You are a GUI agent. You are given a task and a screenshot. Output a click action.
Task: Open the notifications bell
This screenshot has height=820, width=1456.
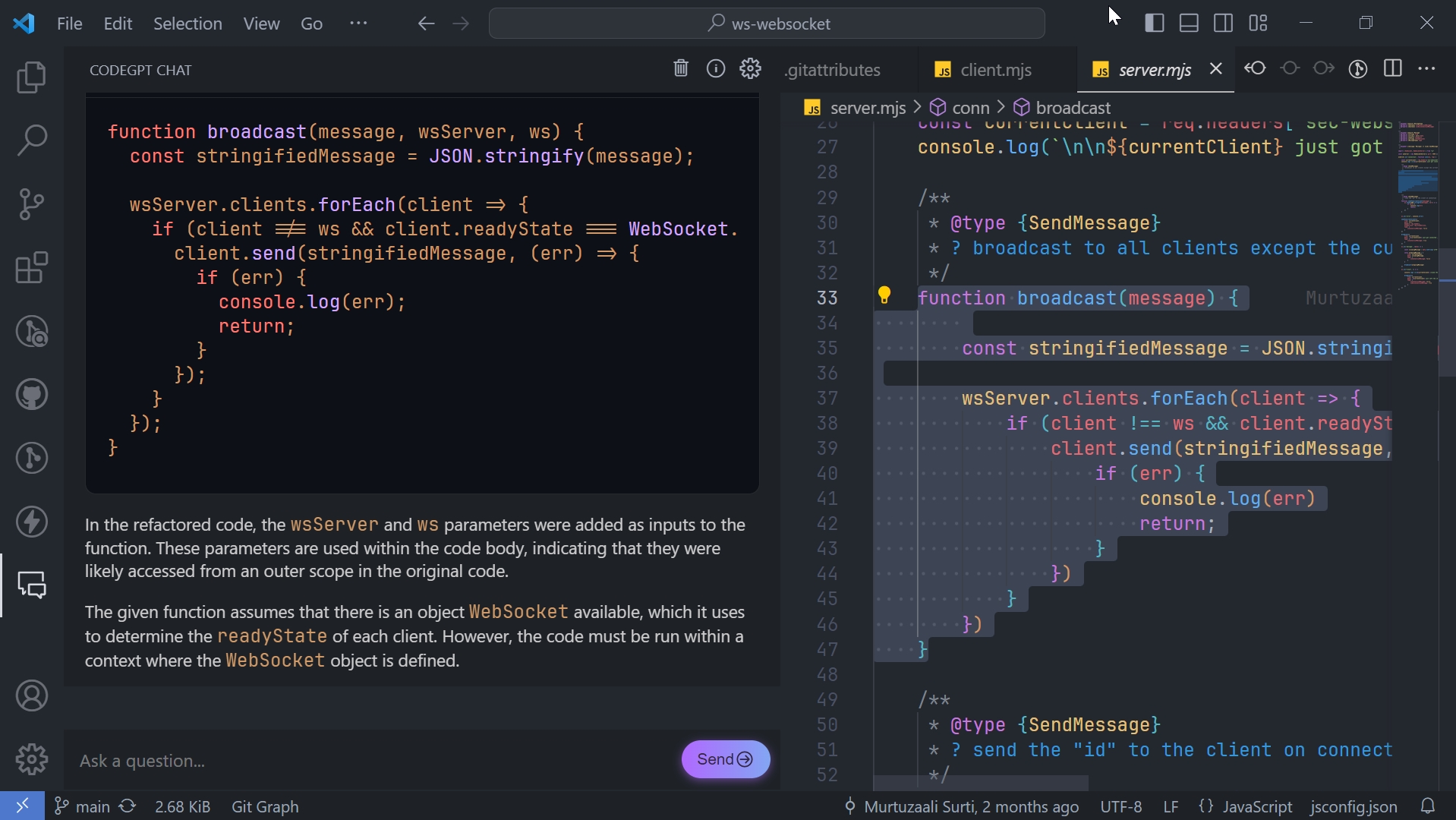[1429, 806]
